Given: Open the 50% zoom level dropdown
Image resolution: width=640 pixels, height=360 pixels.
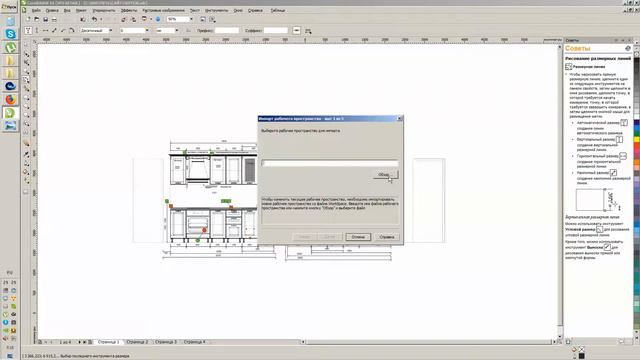Looking at the screenshot, I should pyautogui.click(x=191, y=19).
